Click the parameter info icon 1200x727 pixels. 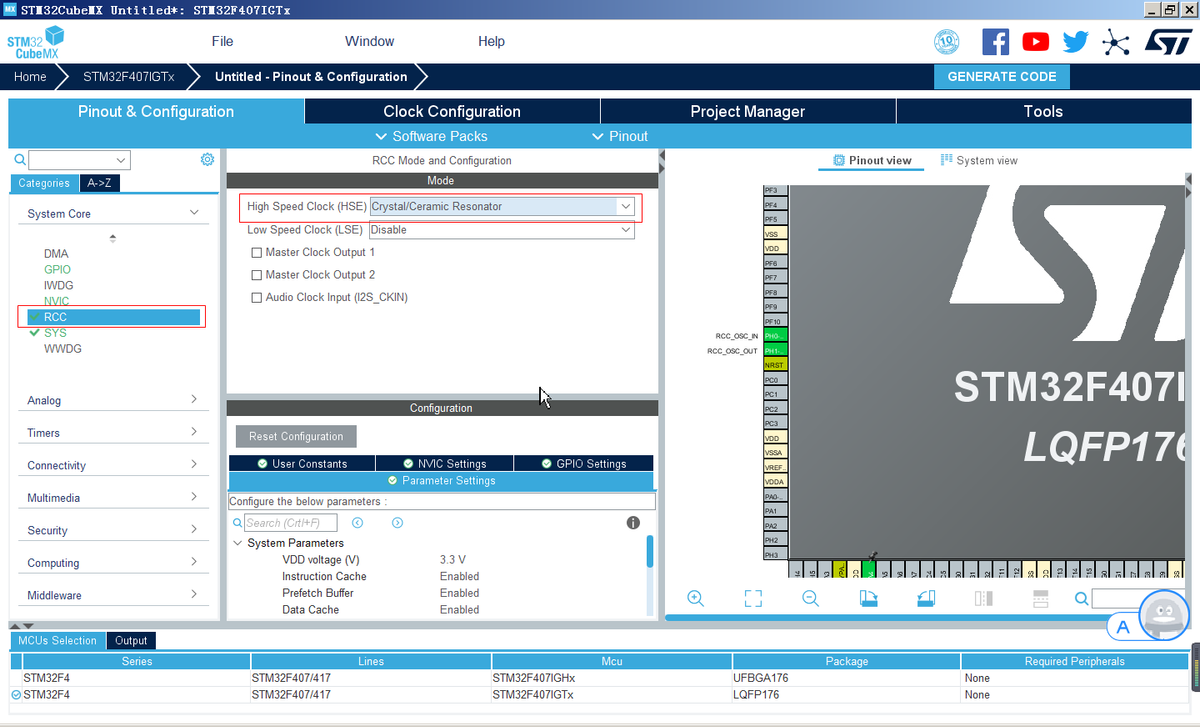[x=633, y=523]
